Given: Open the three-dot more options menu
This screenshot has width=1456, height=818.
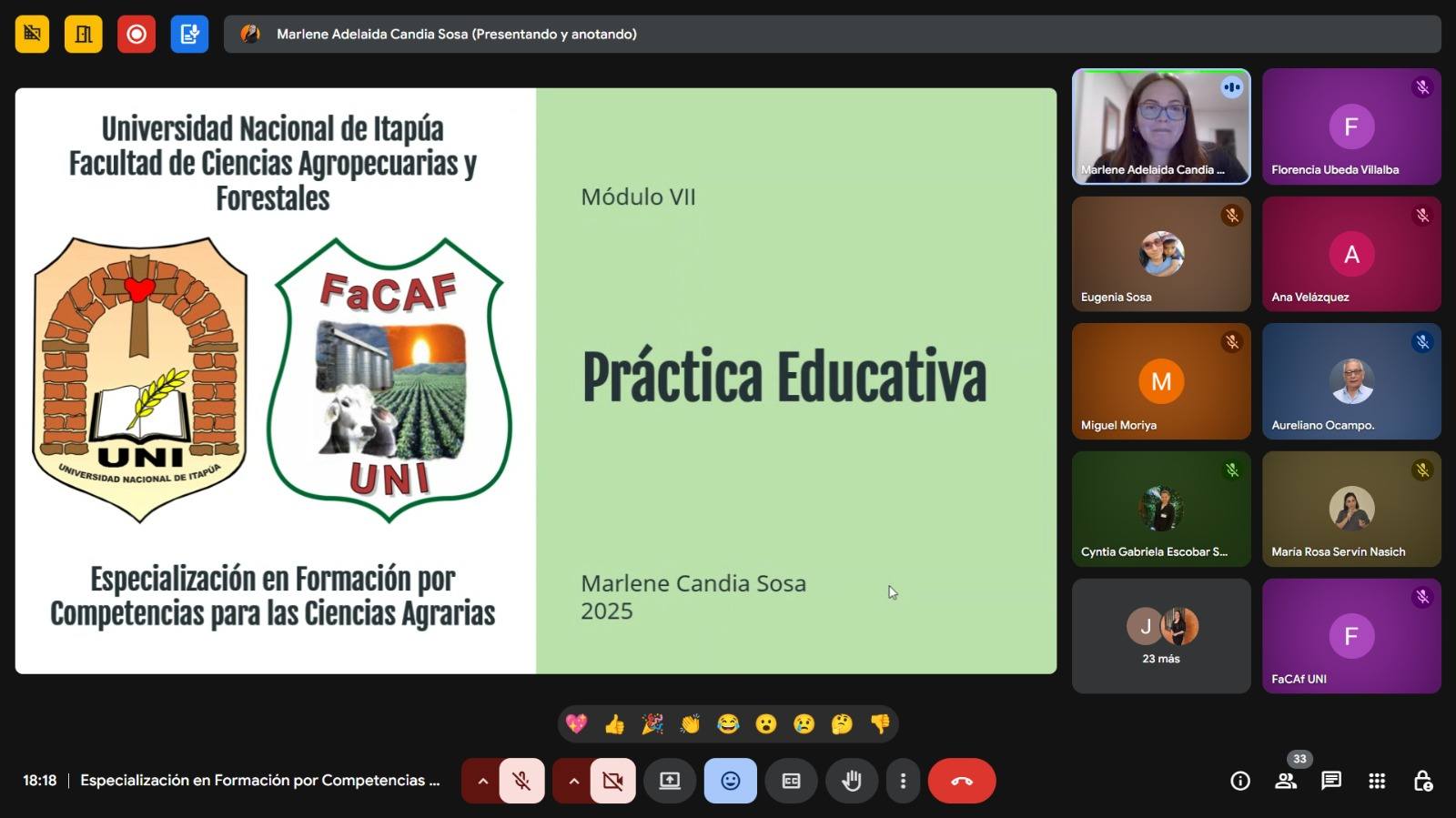Looking at the screenshot, I should click(903, 781).
